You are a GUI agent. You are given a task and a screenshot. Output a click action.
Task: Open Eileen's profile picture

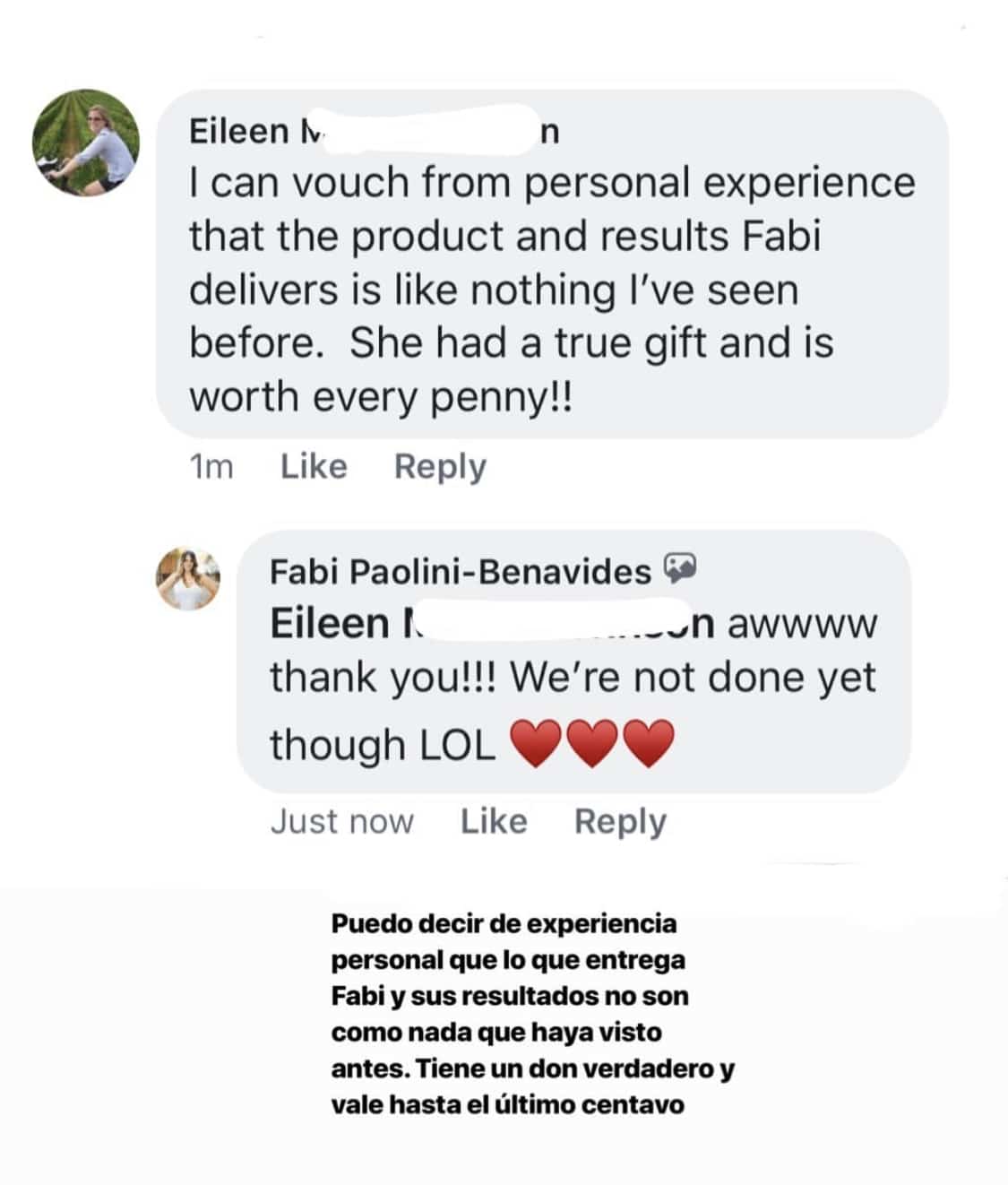tap(86, 142)
